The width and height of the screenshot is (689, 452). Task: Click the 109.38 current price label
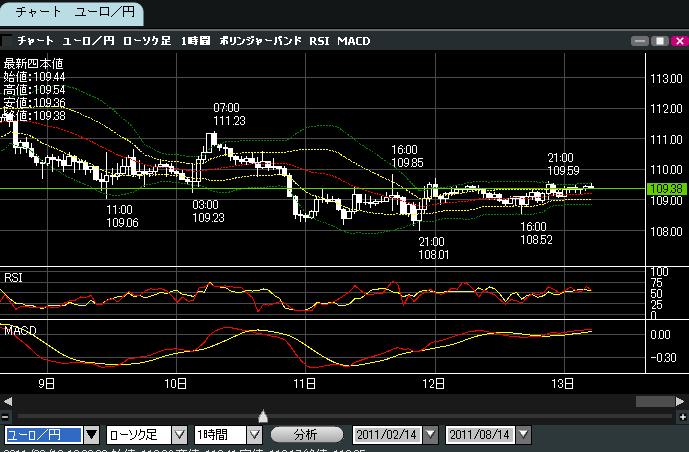point(665,189)
